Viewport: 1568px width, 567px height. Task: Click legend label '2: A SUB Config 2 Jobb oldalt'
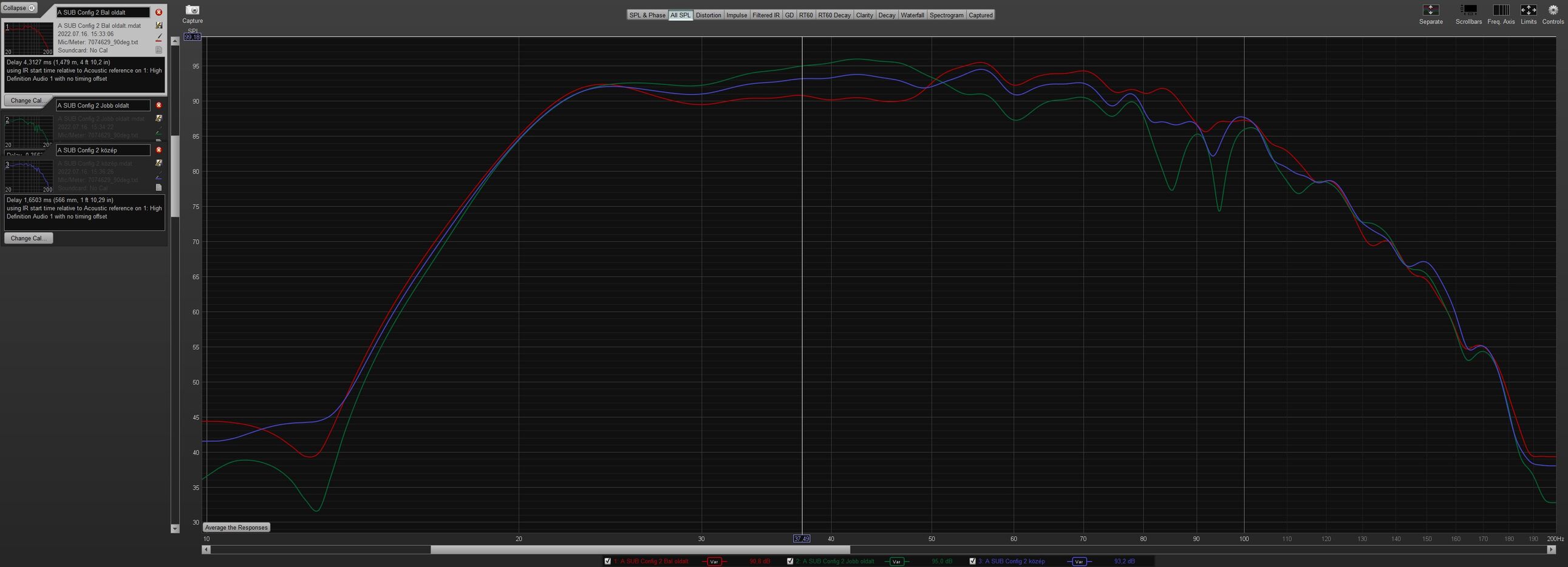pyautogui.click(x=834, y=561)
